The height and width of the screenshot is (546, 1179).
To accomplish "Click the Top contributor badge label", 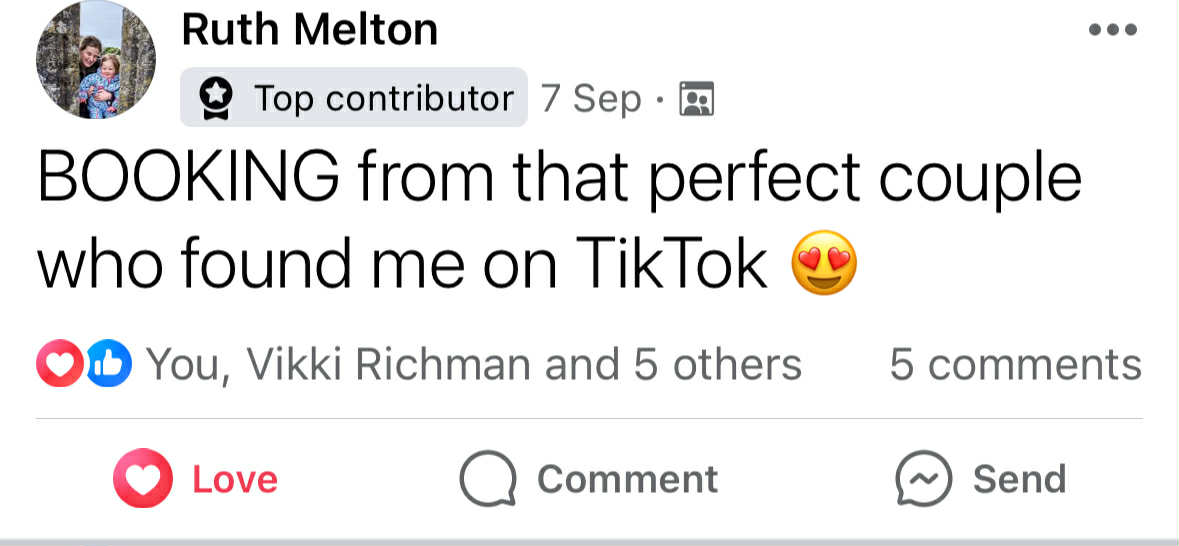I will (382, 98).
